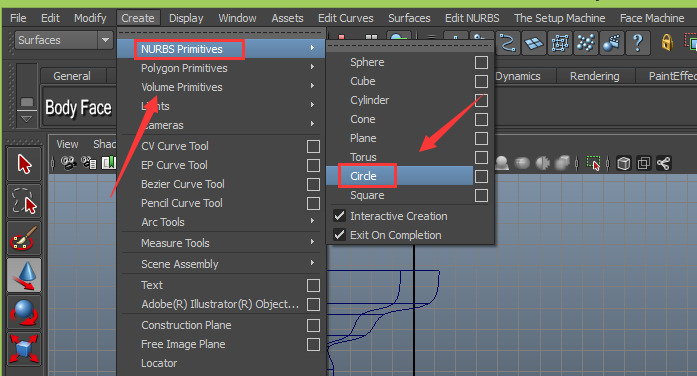Activate the Lasso Select tool
The image size is (697, 376).
coord(24,201)
